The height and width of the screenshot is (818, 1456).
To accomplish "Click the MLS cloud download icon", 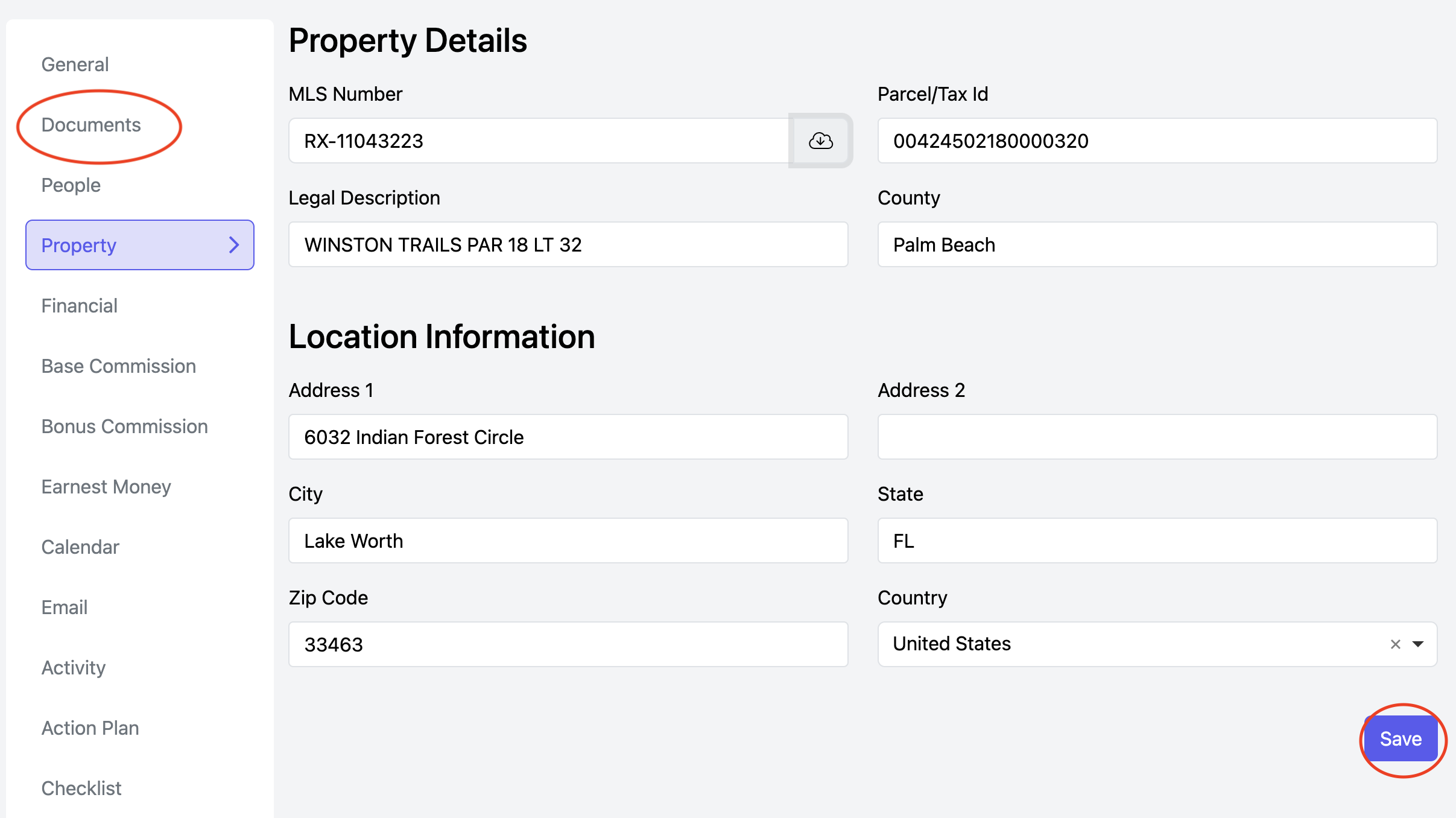I will tap(820, 141).
